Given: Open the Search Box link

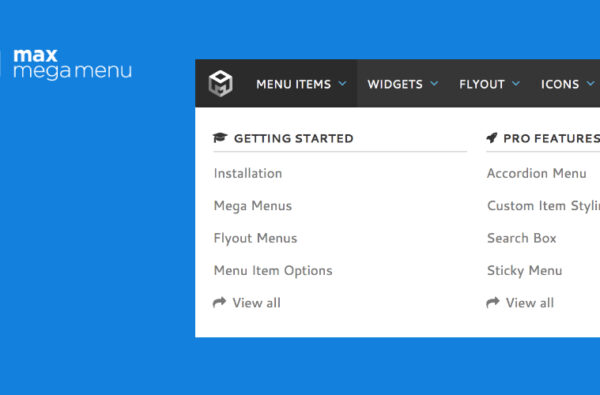Looking at the screenshot, I should [522, 238].
